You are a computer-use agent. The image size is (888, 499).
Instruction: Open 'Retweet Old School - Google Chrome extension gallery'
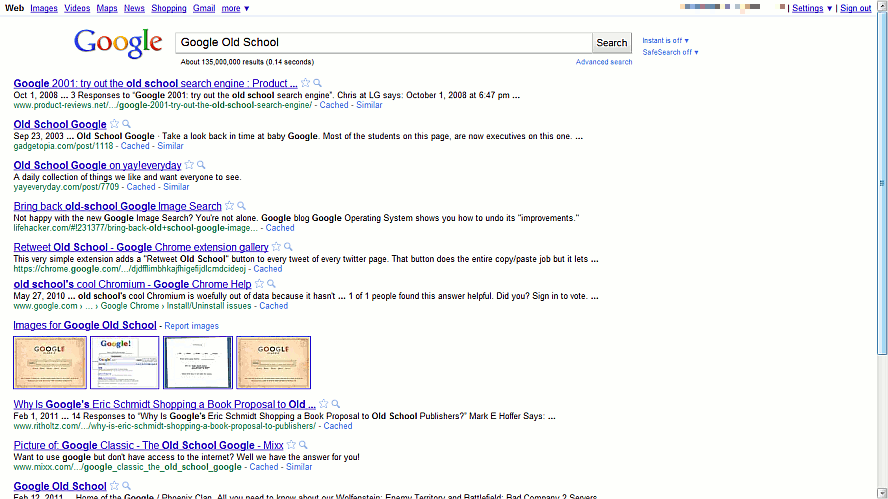tap(141, 247)
